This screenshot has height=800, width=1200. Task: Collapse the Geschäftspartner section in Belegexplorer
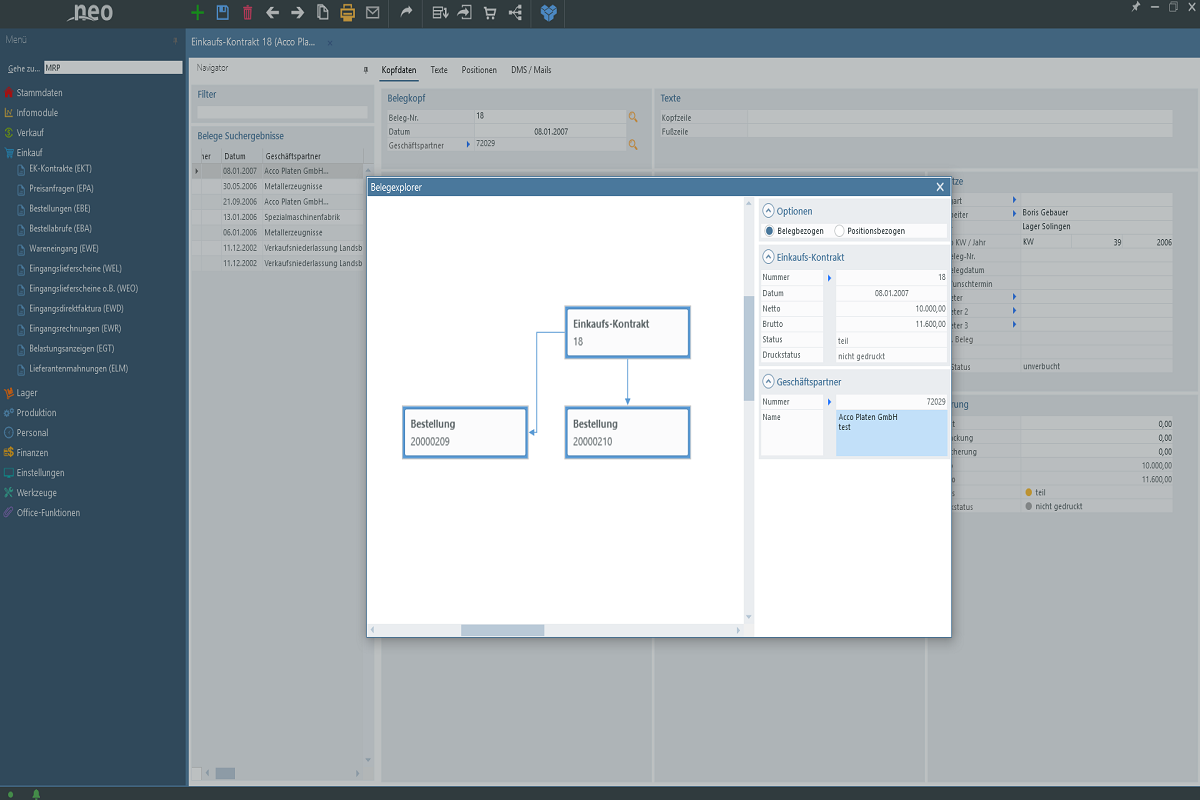(x=768, y=382)
